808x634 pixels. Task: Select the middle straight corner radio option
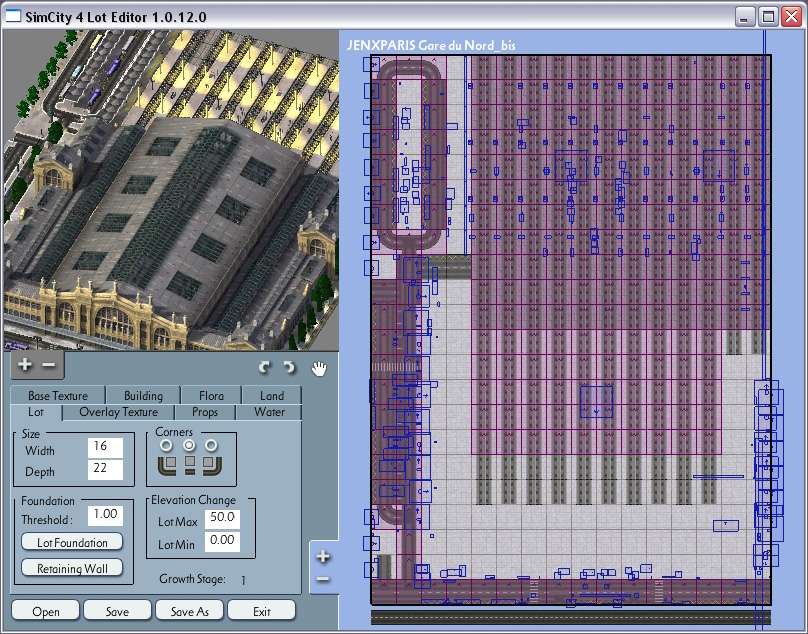[x=189, y=445]
